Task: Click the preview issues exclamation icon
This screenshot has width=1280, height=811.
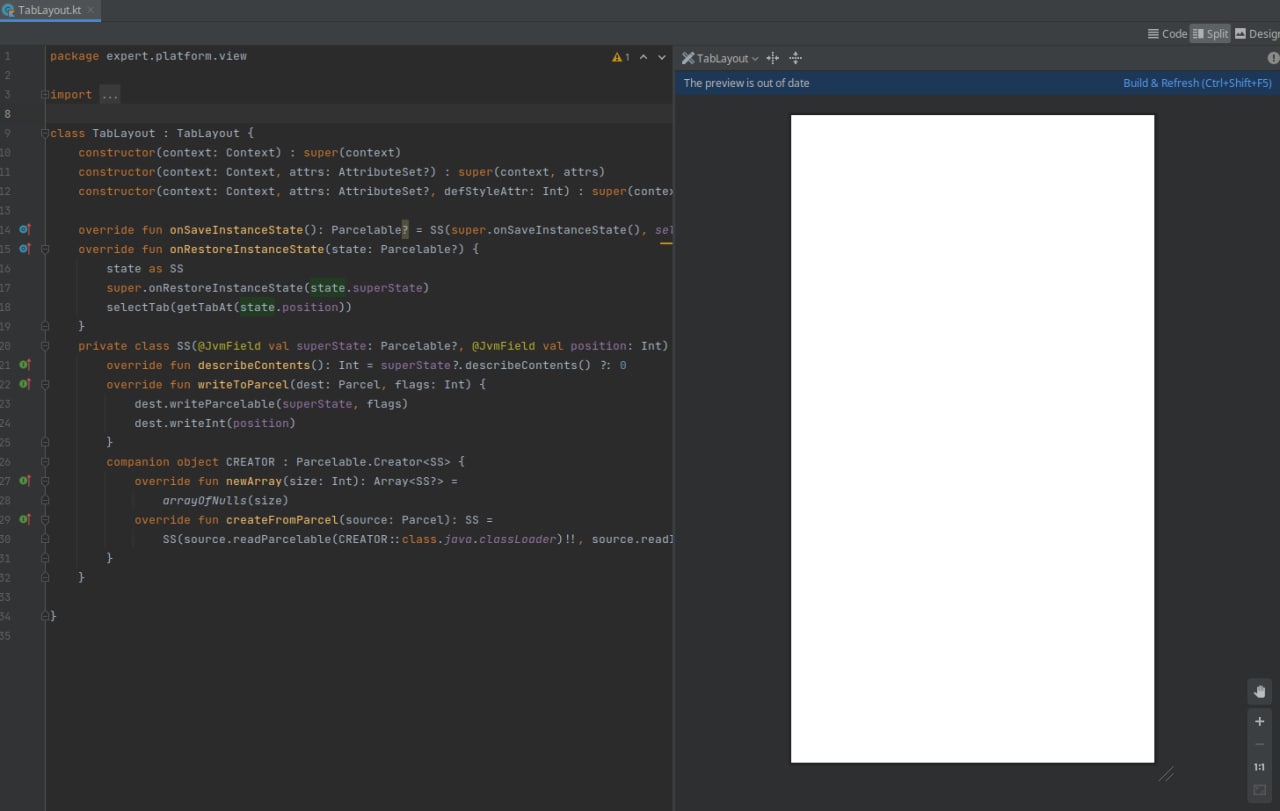Action: 1273,58
